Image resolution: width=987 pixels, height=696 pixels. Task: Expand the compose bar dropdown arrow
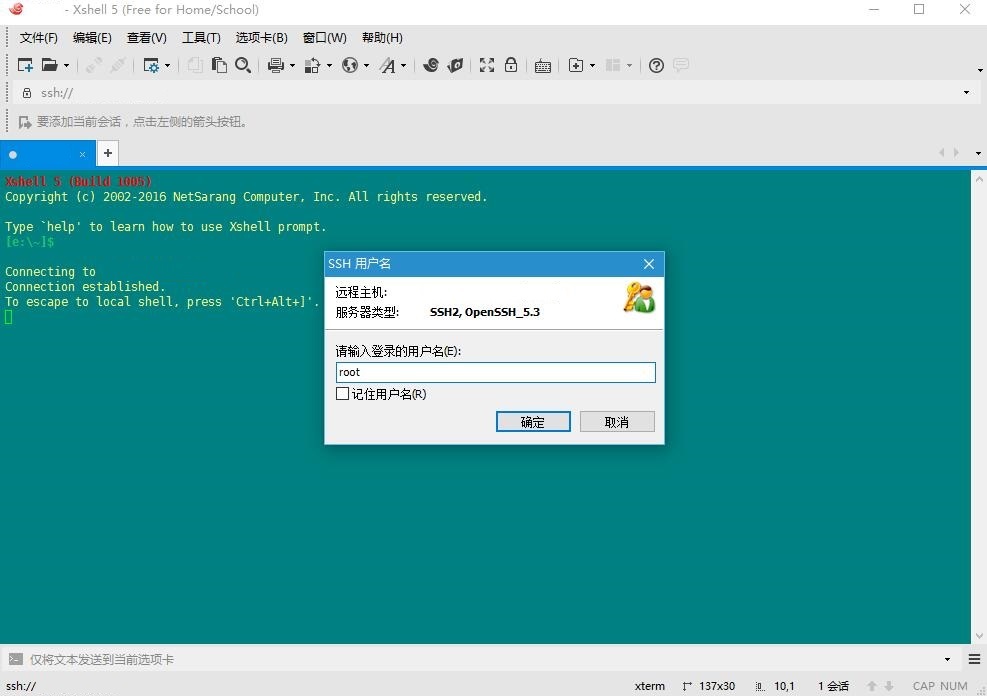click(947, 660)
